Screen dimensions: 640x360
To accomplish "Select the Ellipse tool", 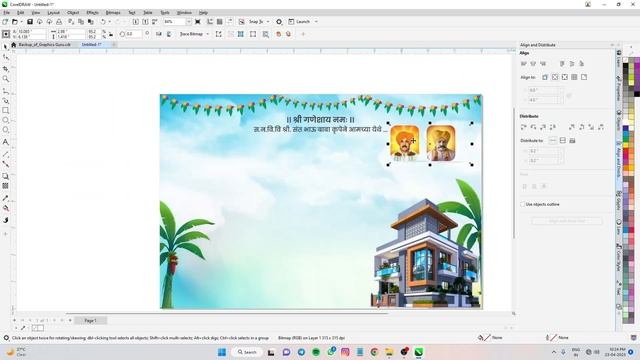I will [6, 120].
